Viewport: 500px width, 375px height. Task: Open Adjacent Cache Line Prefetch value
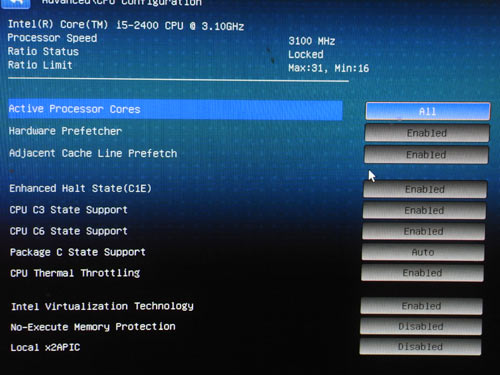(x=426, y=155)
